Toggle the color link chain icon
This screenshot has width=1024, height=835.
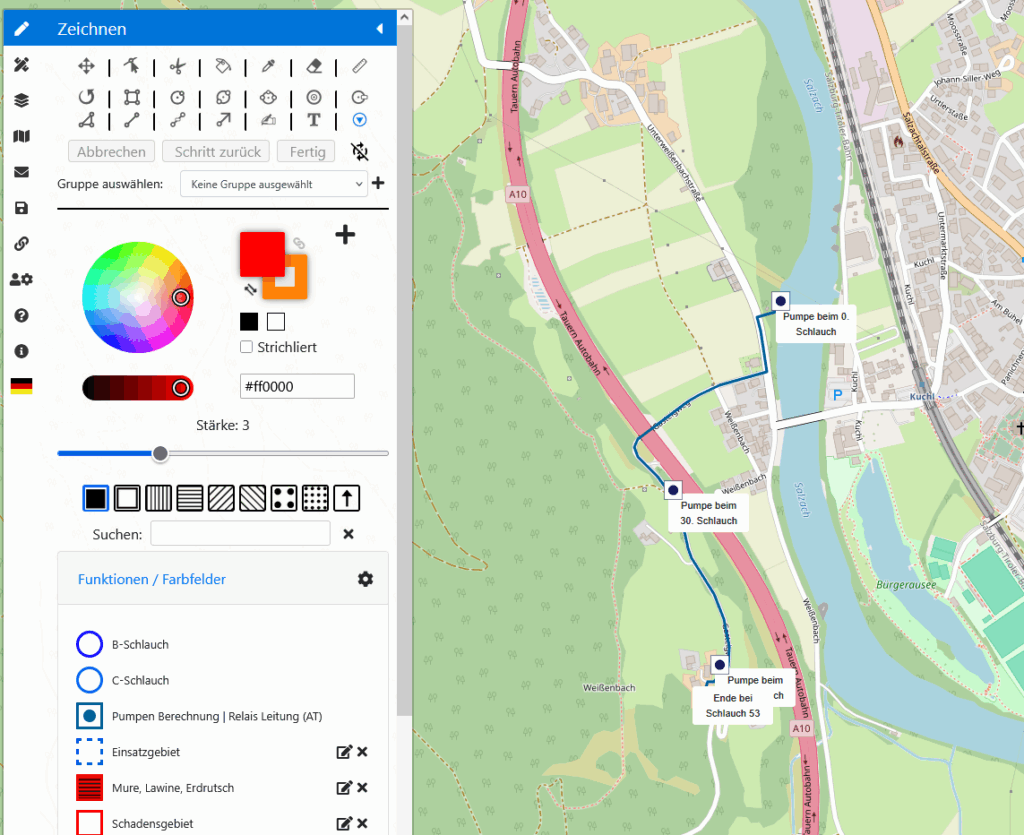[298, 243]
